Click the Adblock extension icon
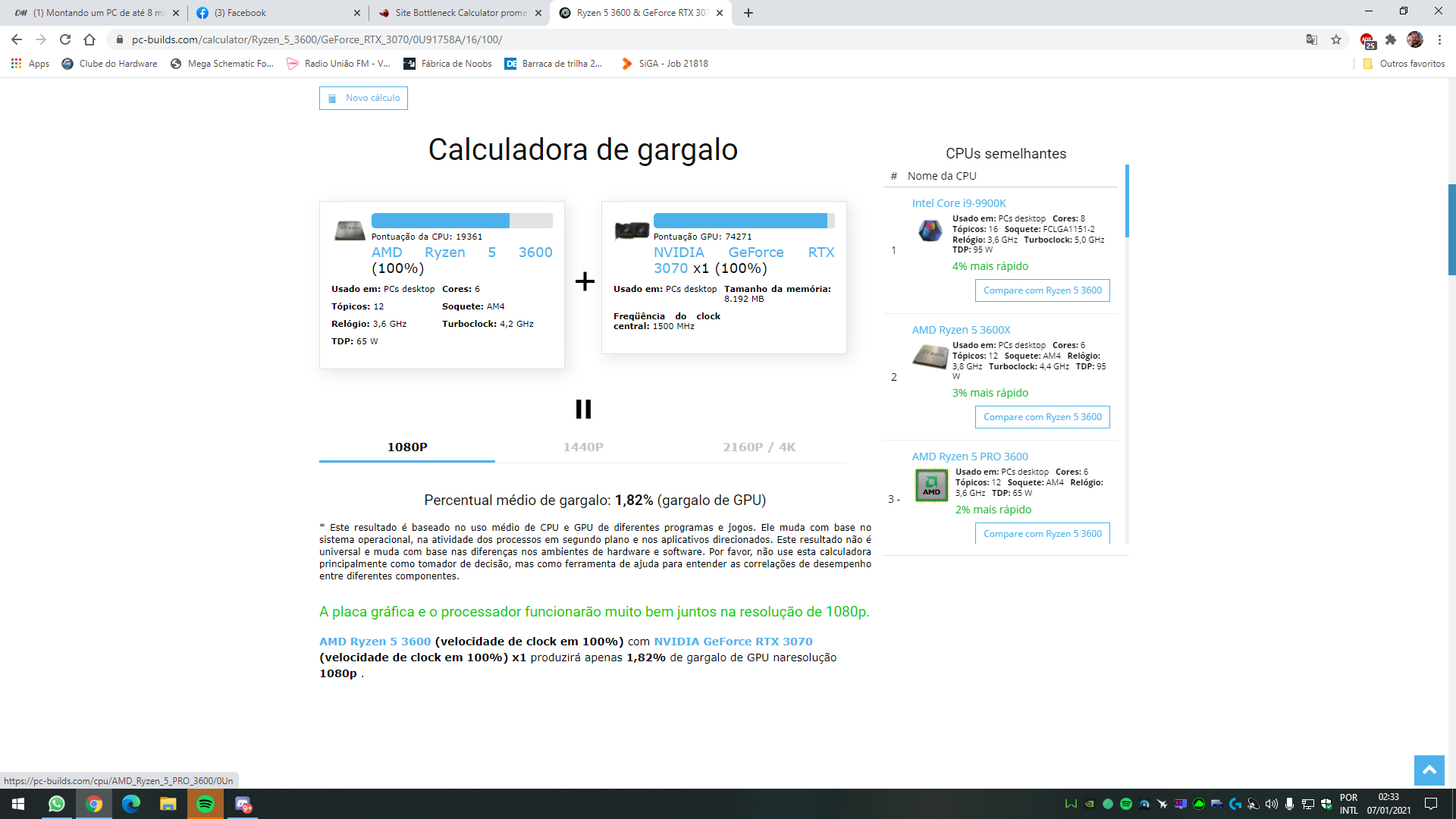Screen dimensions: 1456x819 1367,39
